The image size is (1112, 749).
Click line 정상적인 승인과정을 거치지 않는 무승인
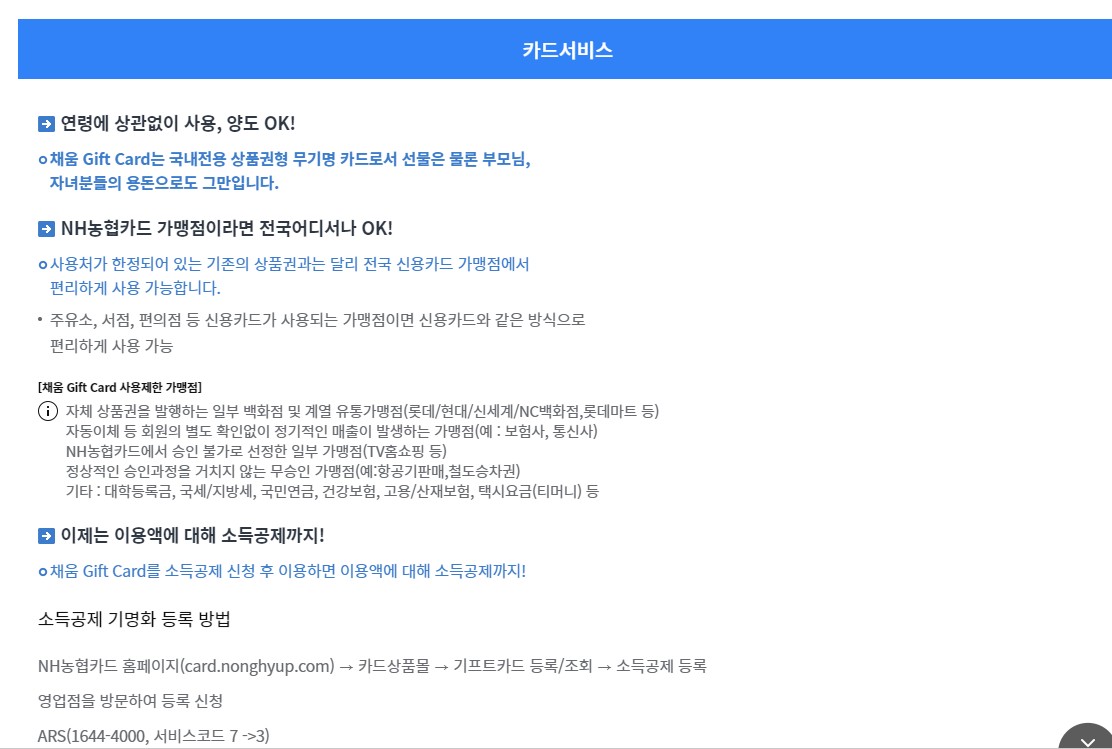[x=293, y=471]
